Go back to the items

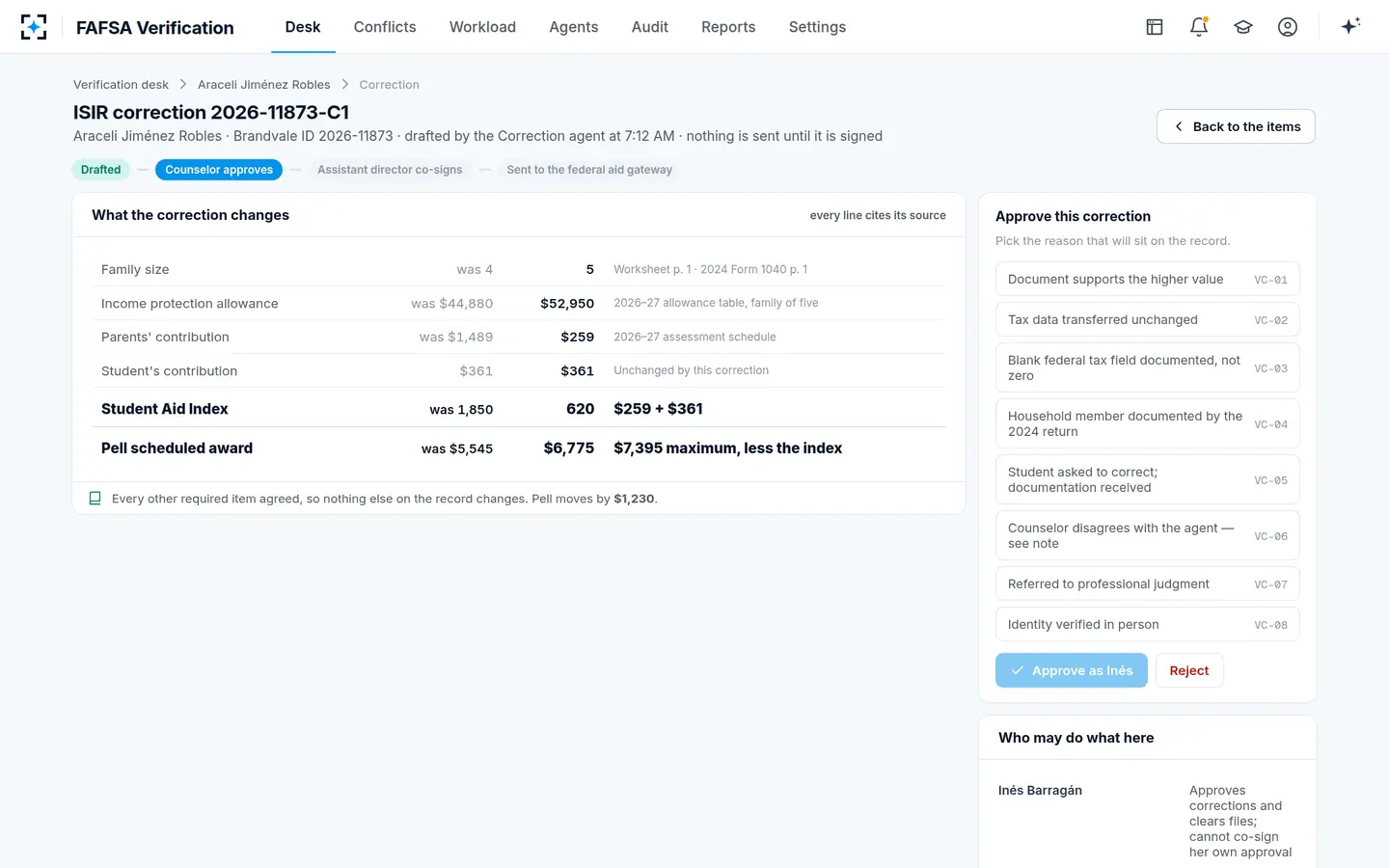point(1236,126)
